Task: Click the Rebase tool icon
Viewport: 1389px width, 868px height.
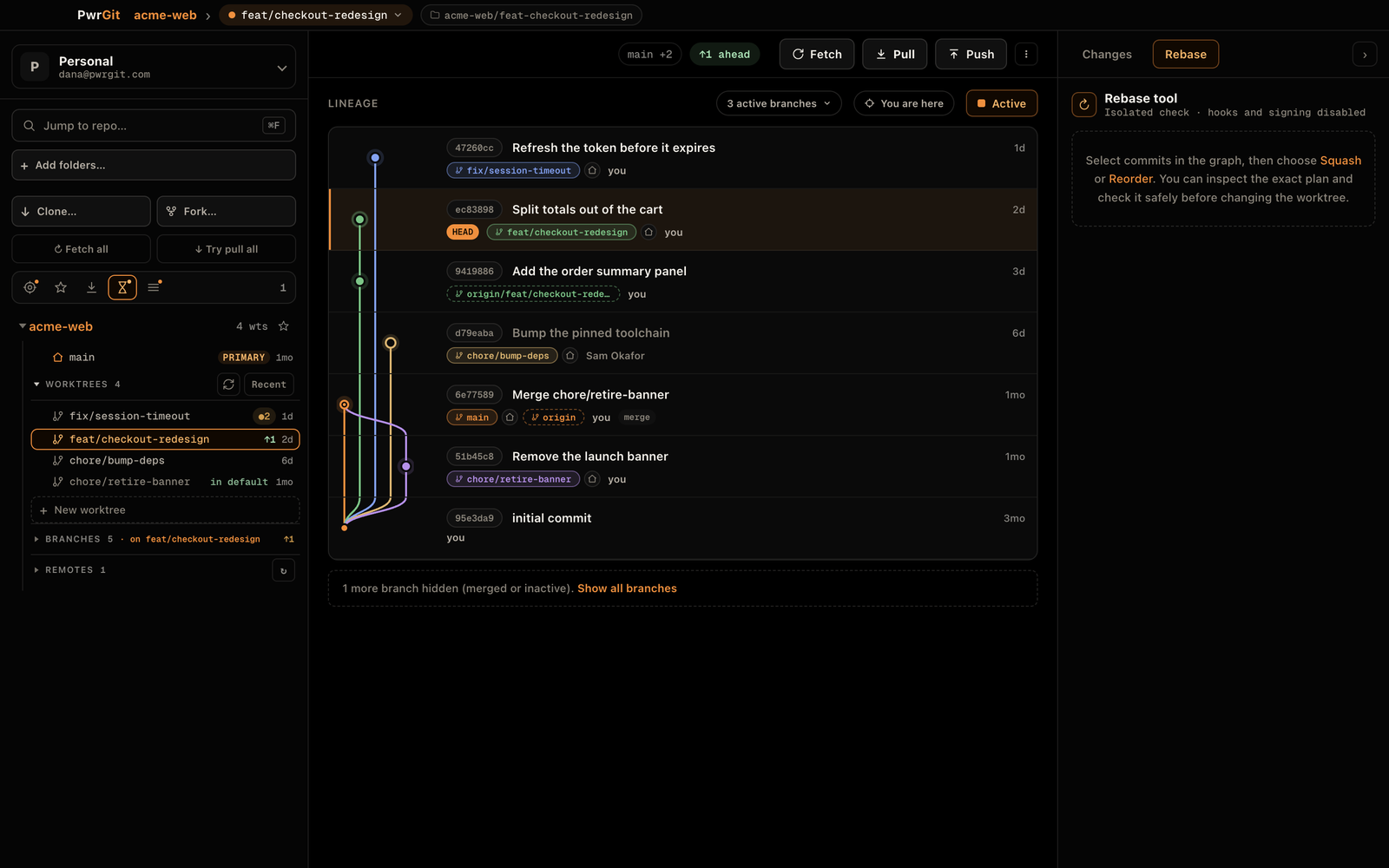Action: [1084, 104]
